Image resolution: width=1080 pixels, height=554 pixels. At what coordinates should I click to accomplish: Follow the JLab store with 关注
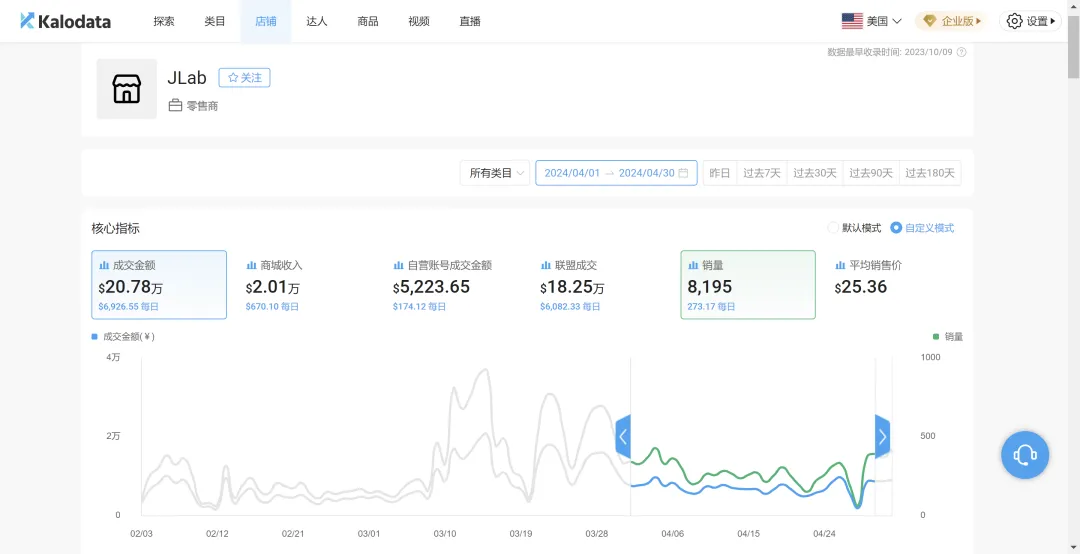[245, 78]
